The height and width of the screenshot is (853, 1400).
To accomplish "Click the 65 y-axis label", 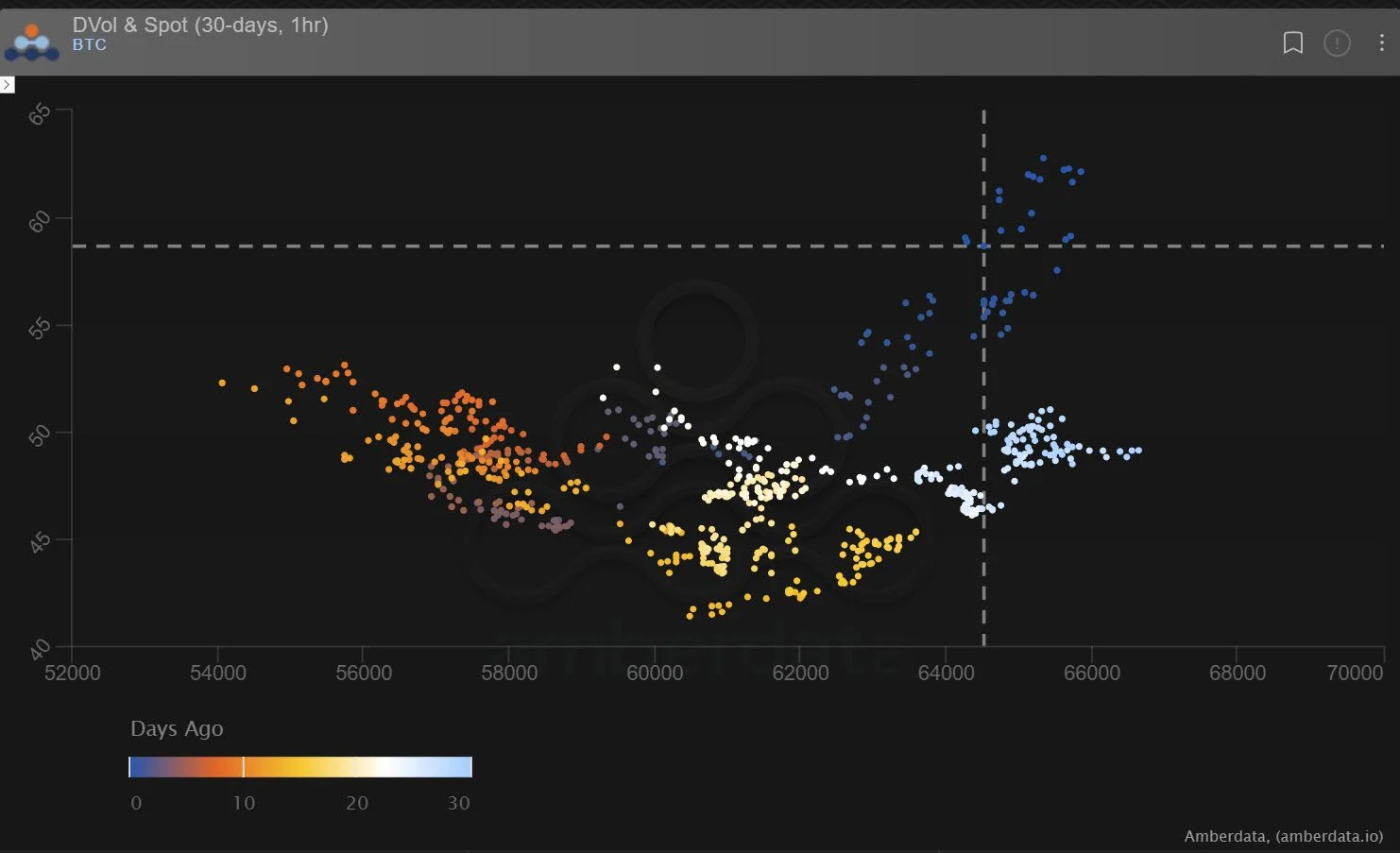I will 40,114.
